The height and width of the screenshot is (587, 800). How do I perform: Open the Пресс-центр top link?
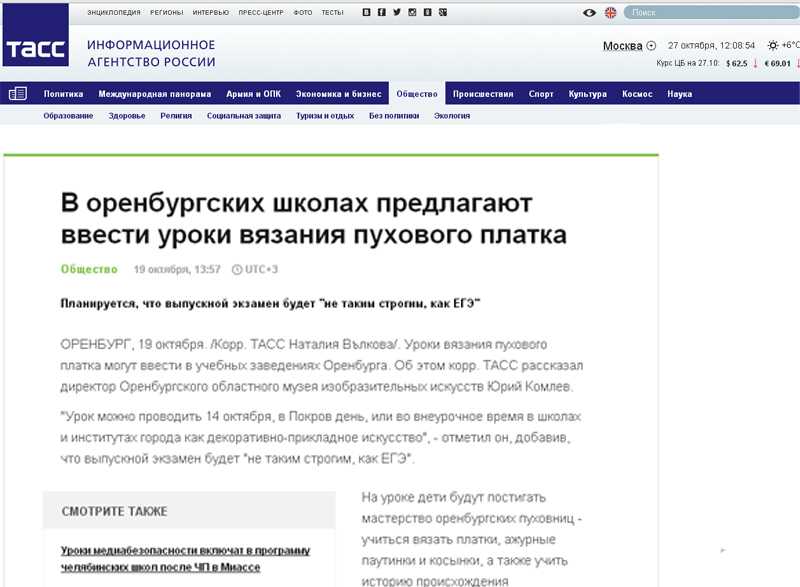click(x=261, y=12)
